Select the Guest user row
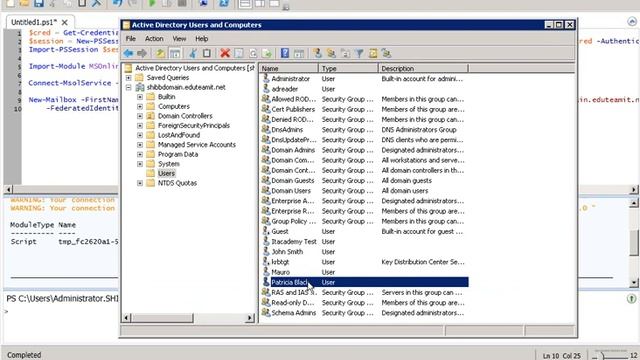The height and width of the screenshot is (360, 640). click(364, 231)
